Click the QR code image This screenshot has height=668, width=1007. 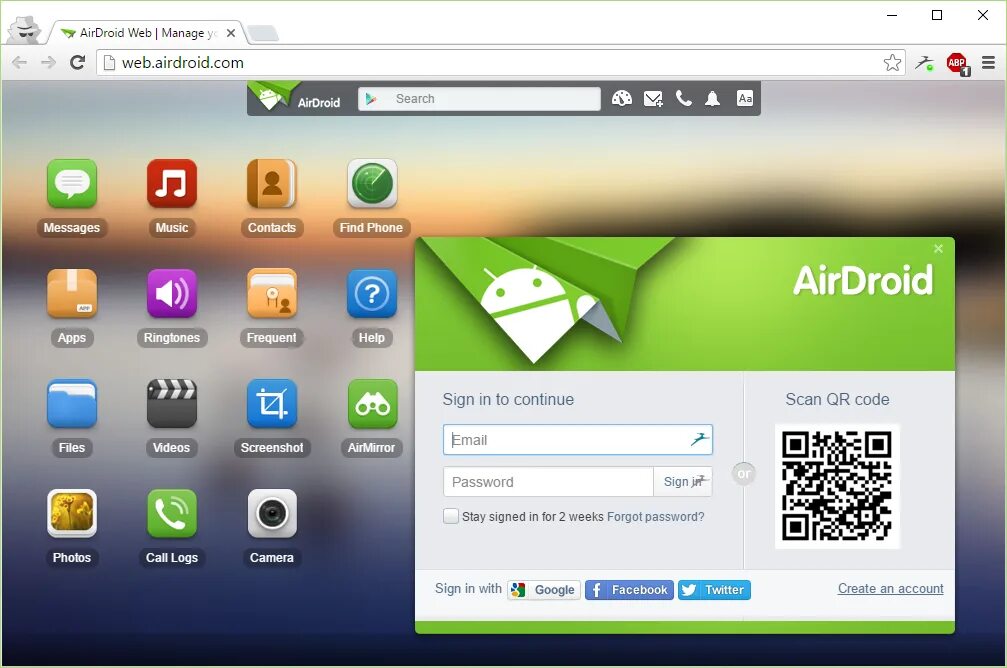click(837, 486)
